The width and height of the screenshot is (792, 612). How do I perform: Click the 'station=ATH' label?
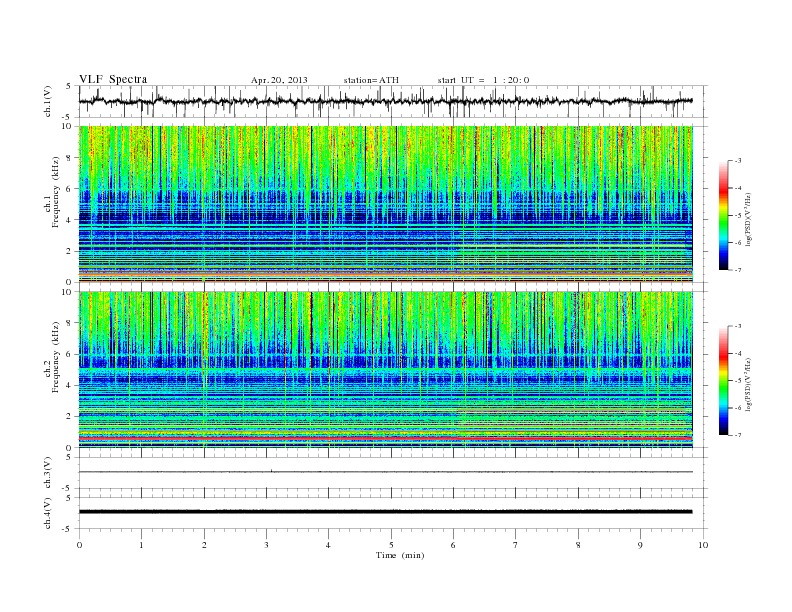371,80
